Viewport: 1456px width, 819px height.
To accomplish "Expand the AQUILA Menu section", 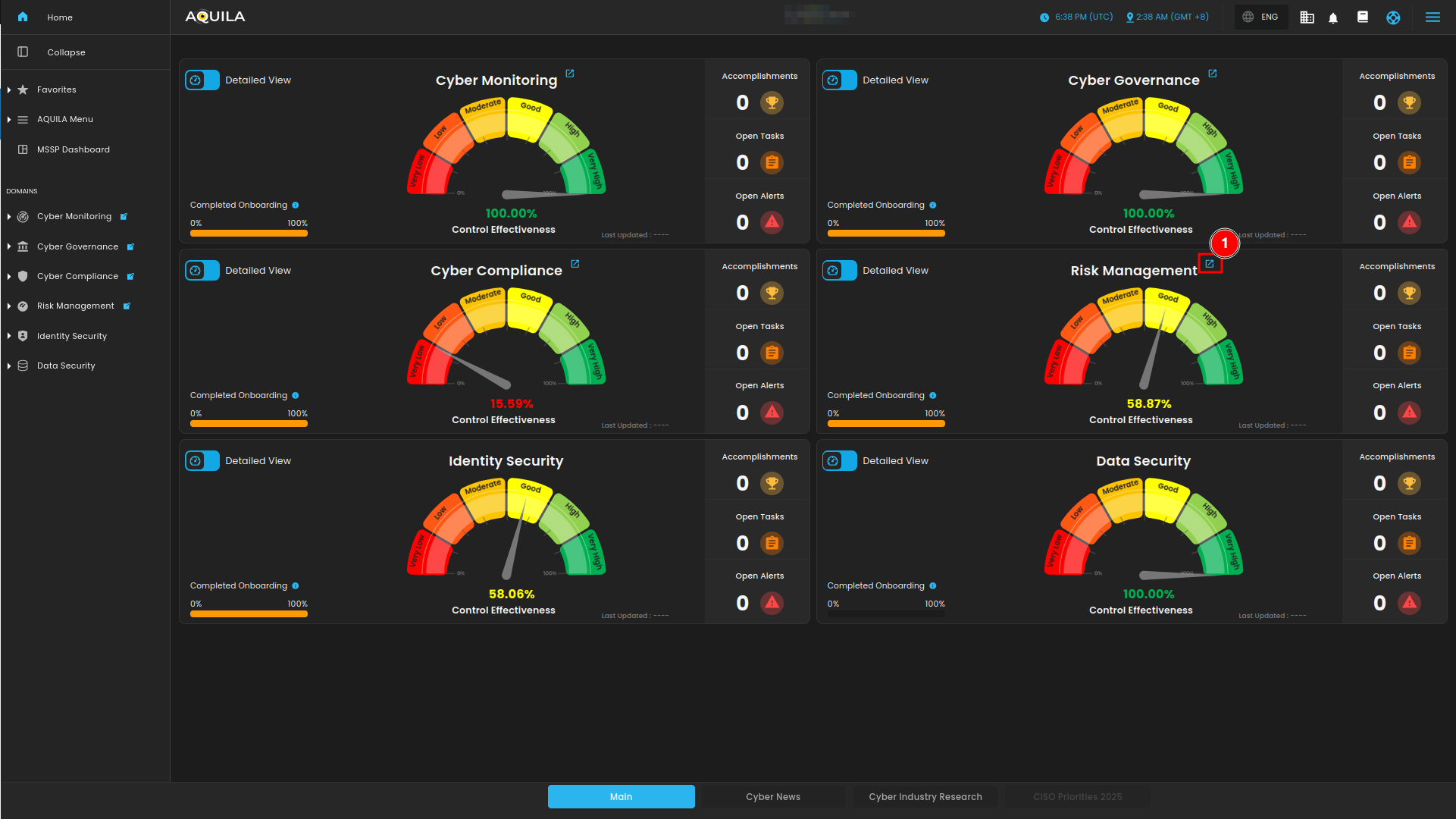I will pyautogui.click(x=9, y=119).
